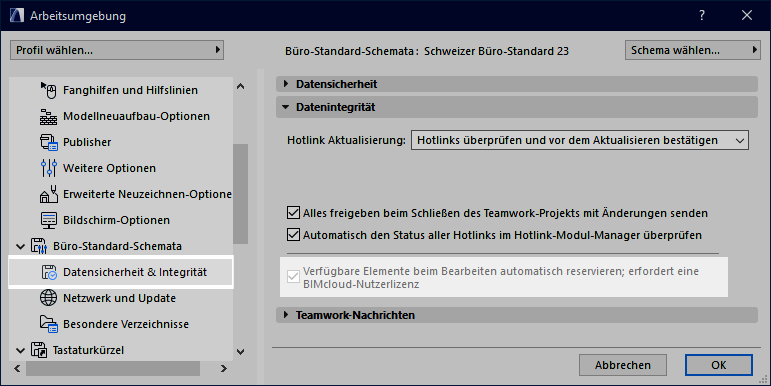Click the Besondere Verzeichnisse folder icon
The image size is (771, 386).
point(48,324)
